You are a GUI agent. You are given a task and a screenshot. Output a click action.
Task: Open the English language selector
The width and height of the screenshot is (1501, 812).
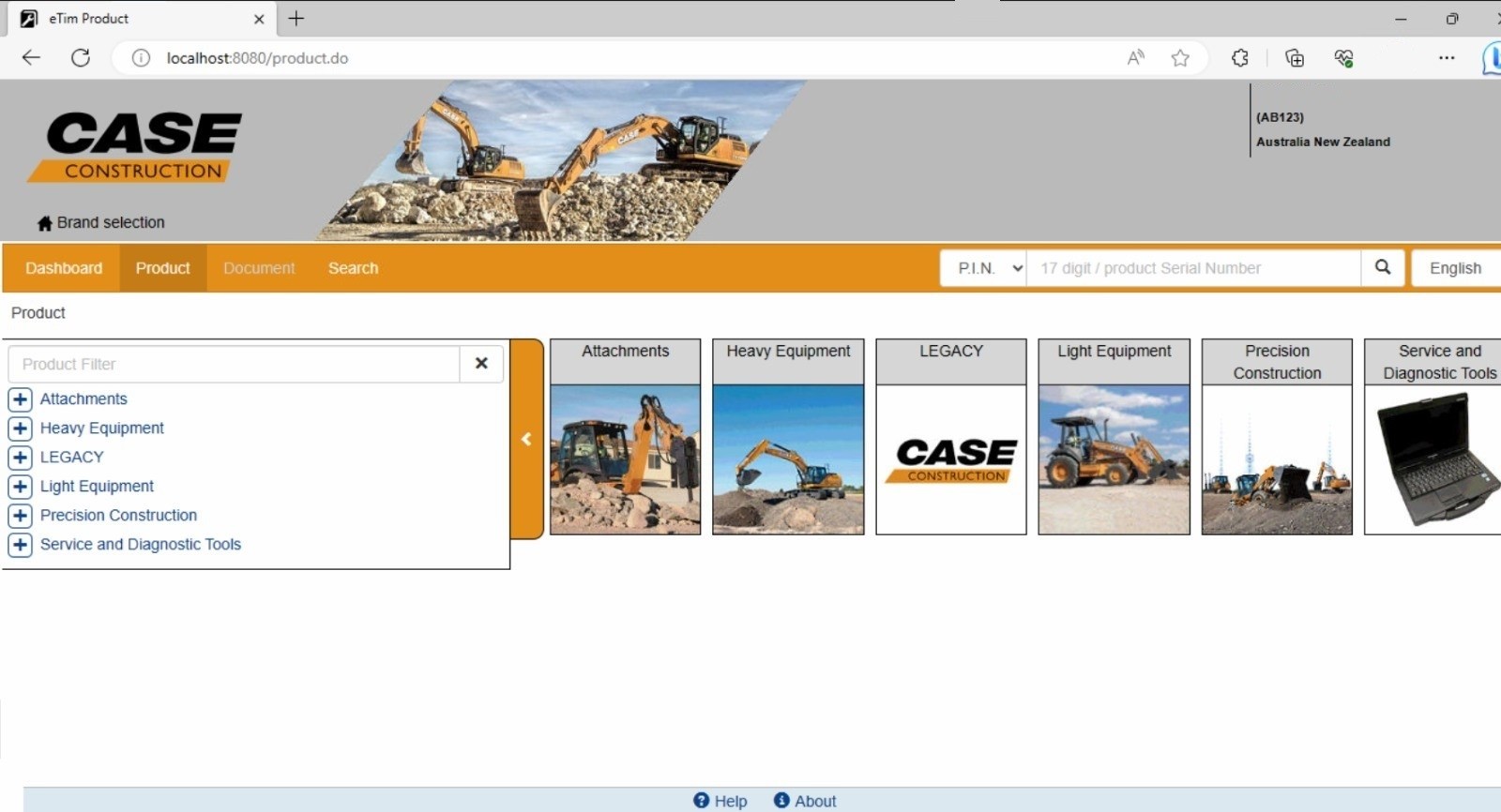point(1456,268)
